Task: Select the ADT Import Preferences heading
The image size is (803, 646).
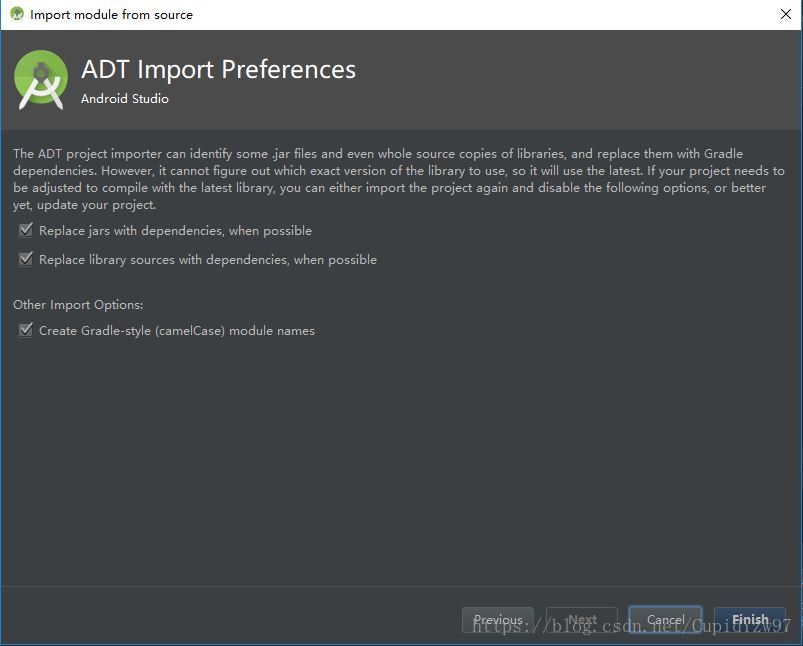Action: (x=218, y=70)
